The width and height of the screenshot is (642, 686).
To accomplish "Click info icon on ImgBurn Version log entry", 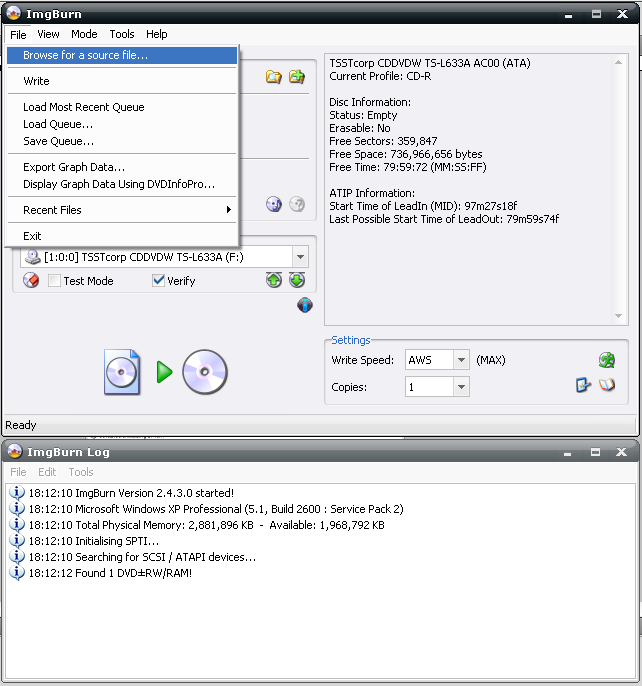I will tap(17, 493).
